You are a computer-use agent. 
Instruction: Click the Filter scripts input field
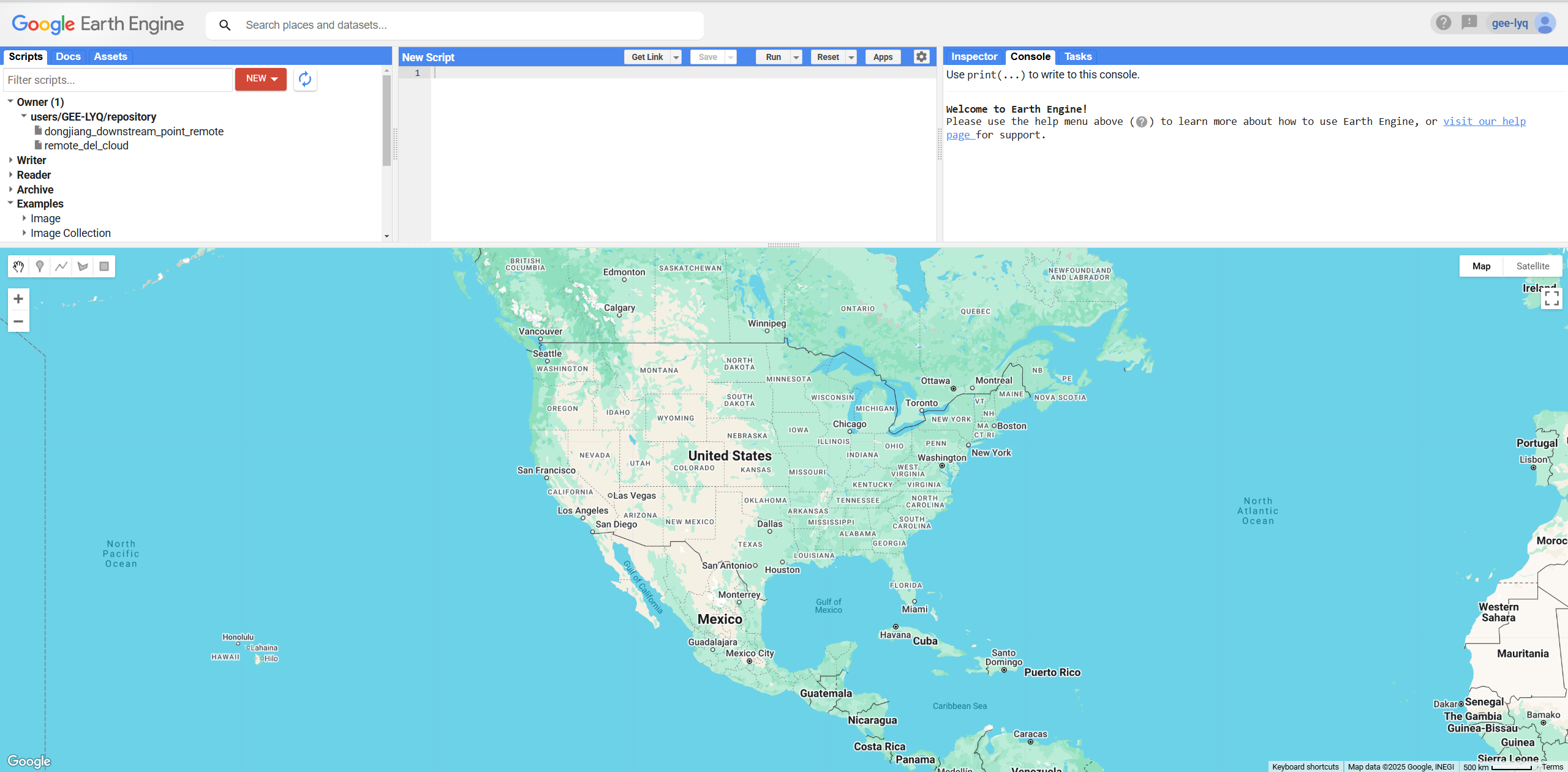(118, 80)
